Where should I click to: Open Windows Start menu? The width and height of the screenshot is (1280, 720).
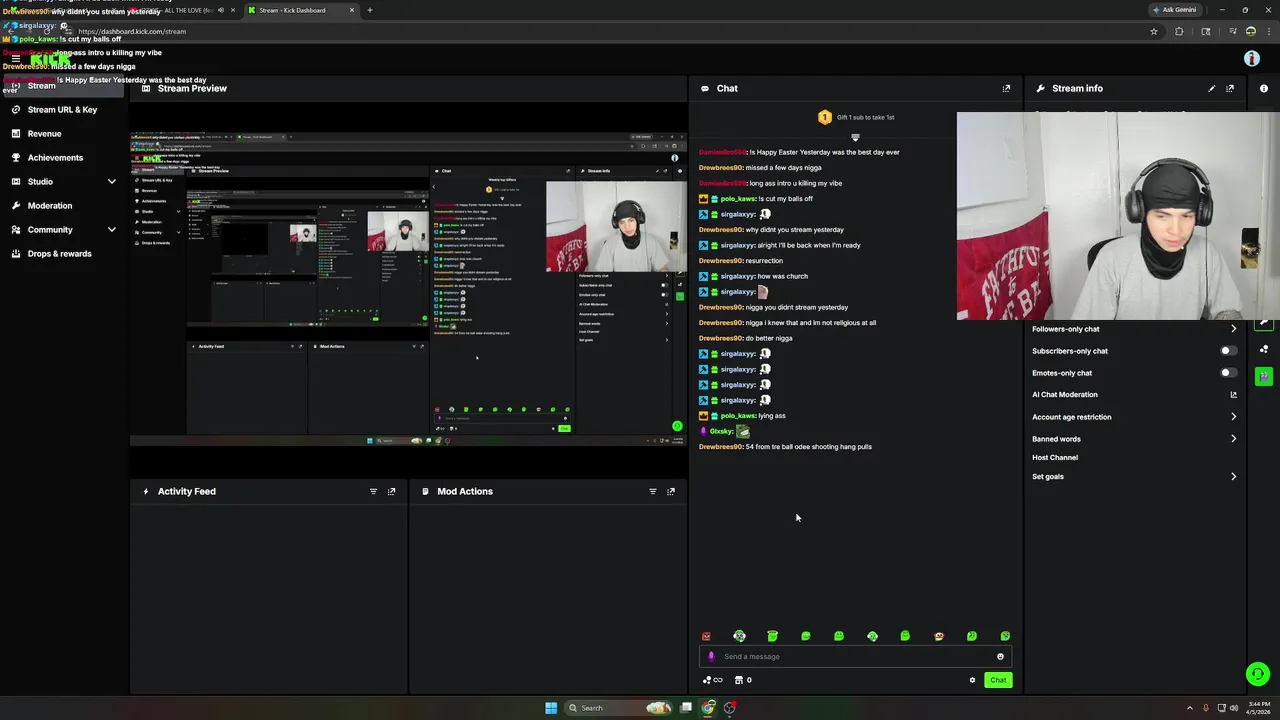[x=551, y=708]
